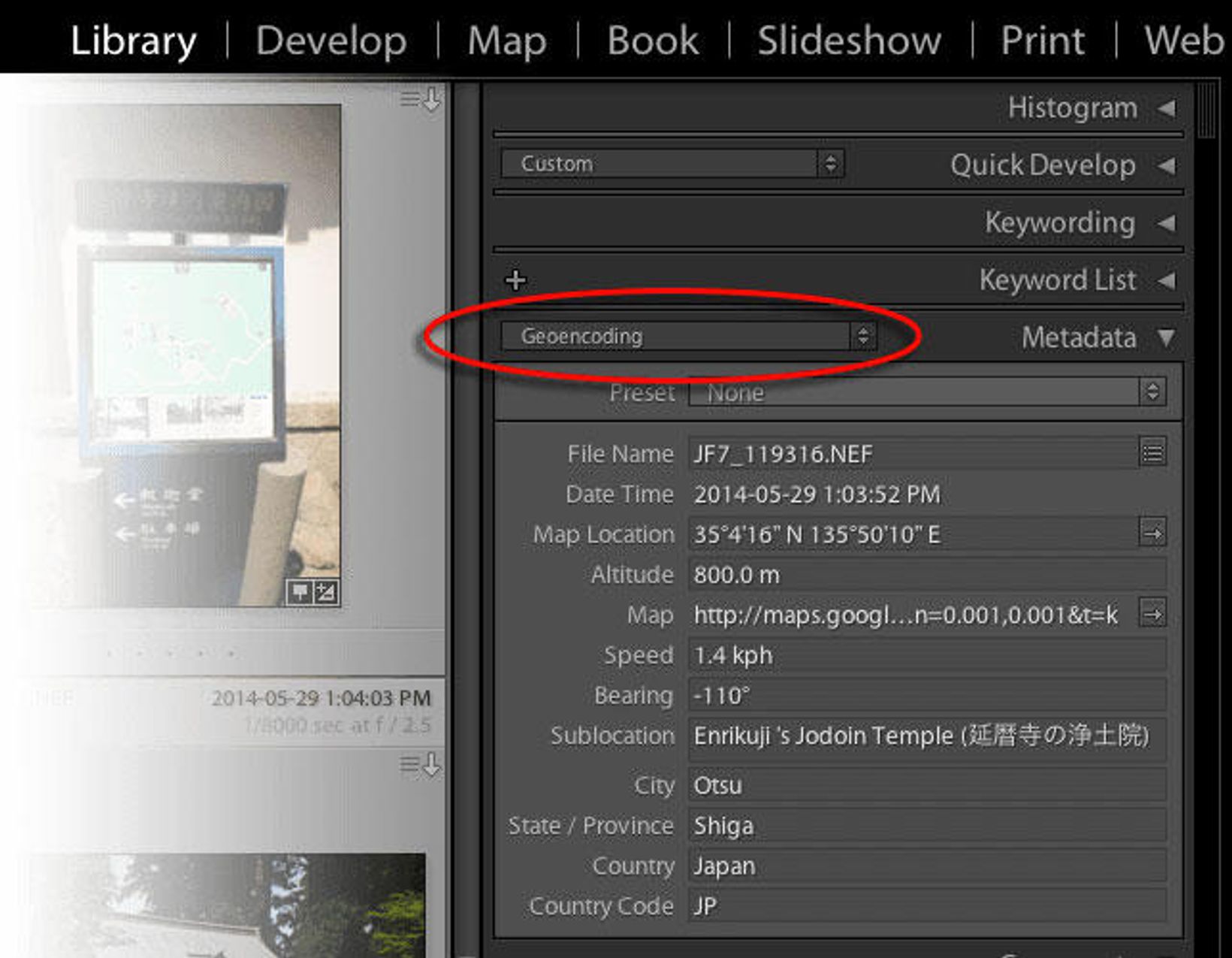This screenshot has height=958, width=1232.
Task: Click the import arrow icon above second thumbnail
Action: [421, 765]
